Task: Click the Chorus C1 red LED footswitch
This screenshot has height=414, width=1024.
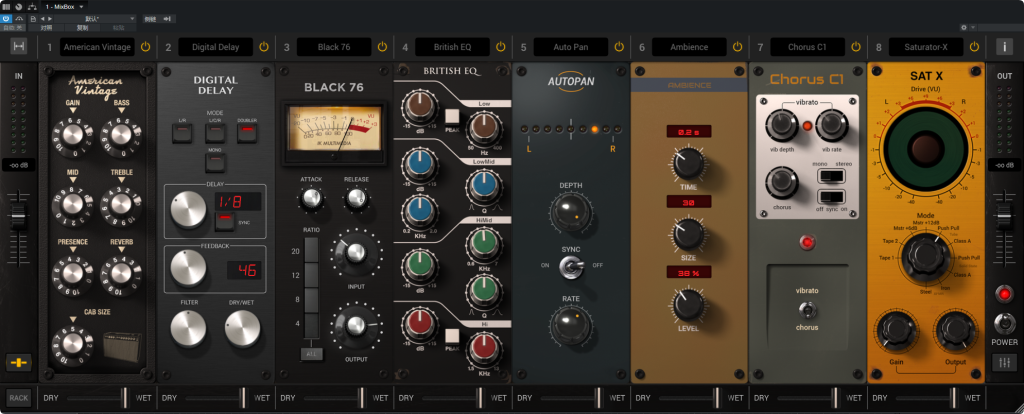Action: click(808, 243)
